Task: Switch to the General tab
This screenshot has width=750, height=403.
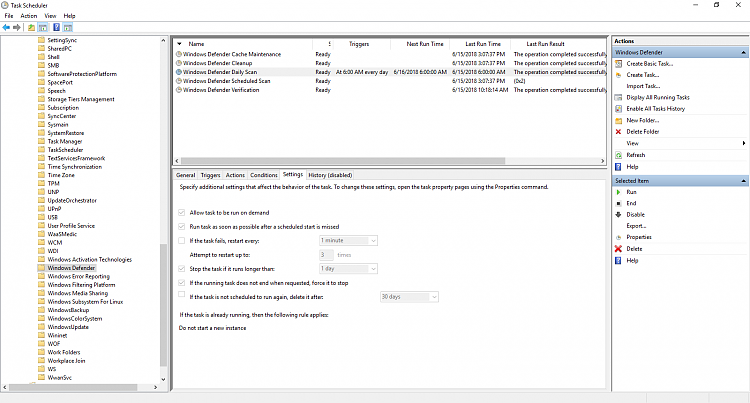Action: coord(185,175)
